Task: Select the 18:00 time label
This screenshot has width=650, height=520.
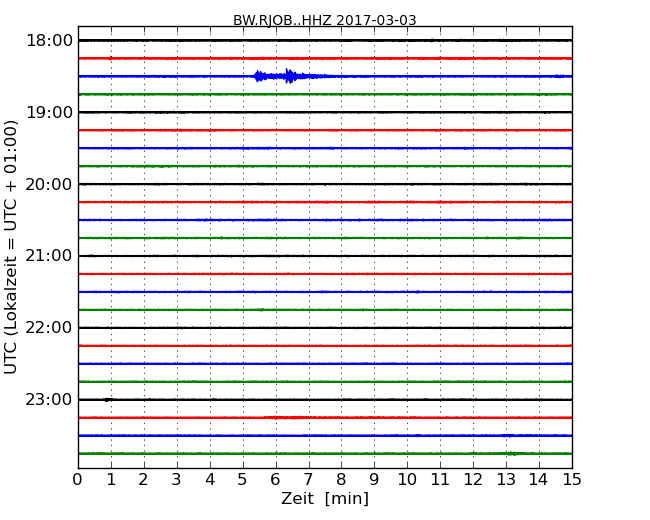Action: (x=49, y=41)
